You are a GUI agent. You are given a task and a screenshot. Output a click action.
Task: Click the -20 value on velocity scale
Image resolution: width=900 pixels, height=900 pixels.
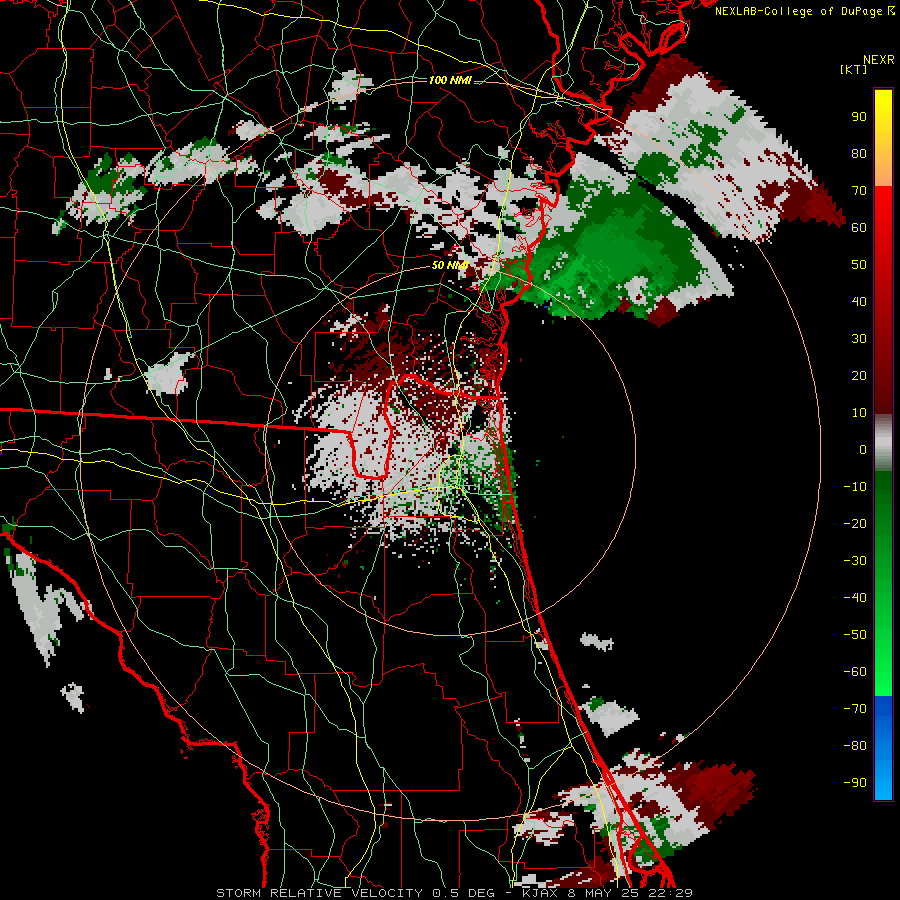click(855, 524)
